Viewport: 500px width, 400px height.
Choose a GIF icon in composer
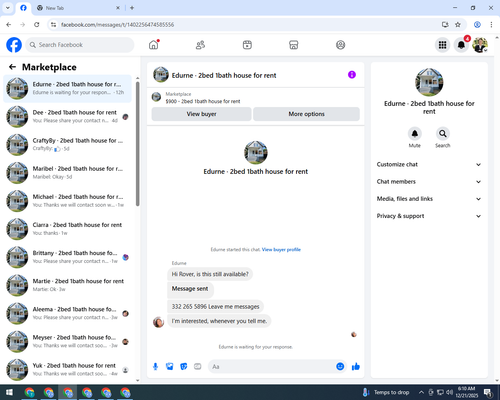point(198,367)
